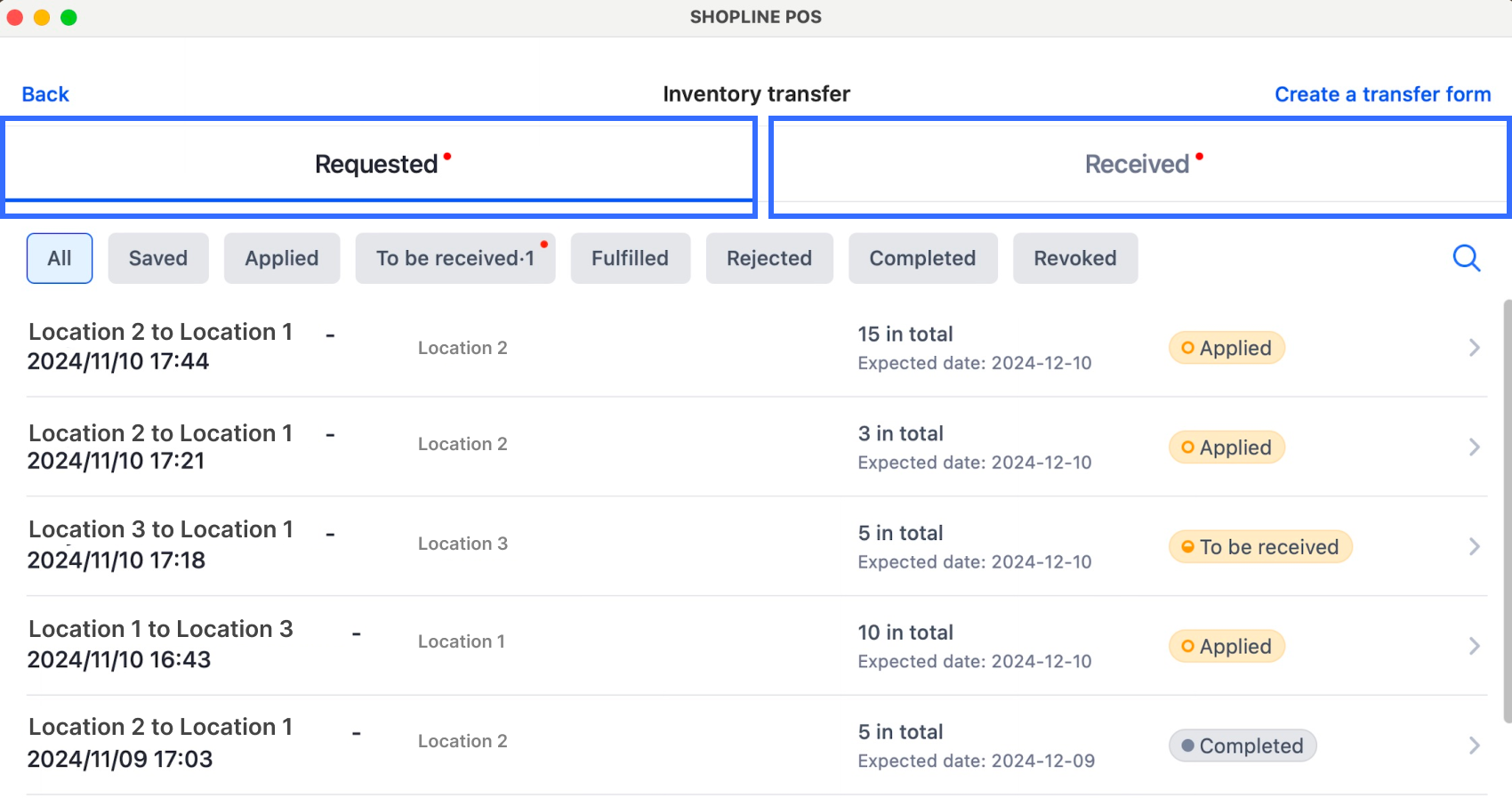1512x798 pixels.
Task: Click the vertical scrollbar on right
Action: point(1507,512)
